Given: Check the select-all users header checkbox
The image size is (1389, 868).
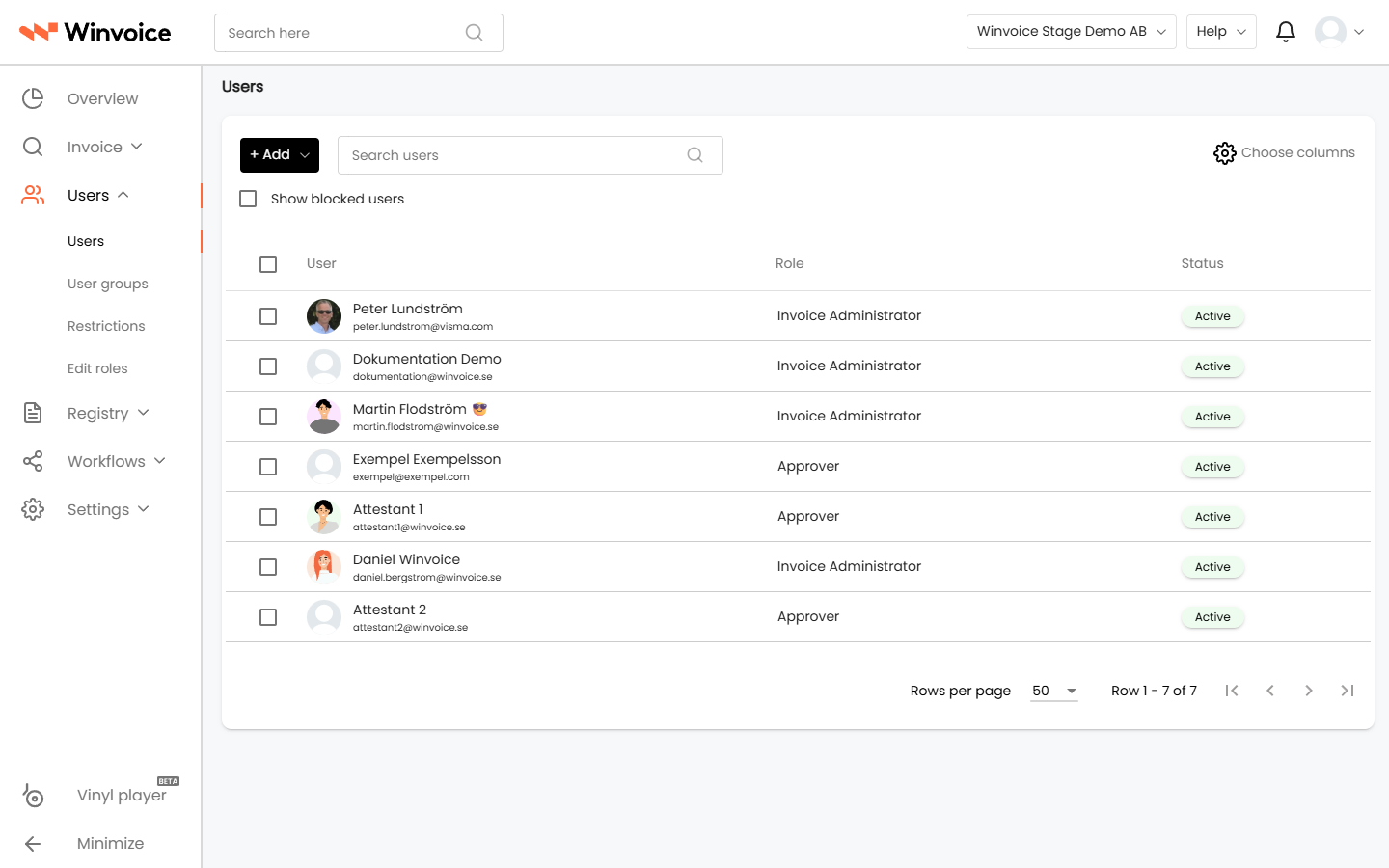Looking at the screenshot, I should pyautogui.click(x=268, y=264).
